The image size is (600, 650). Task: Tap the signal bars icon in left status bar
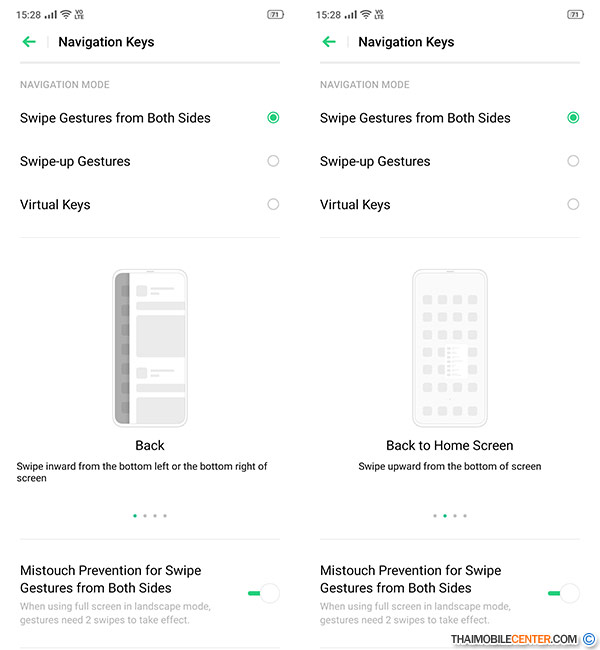pyautogui.click(x=51, y=15)
